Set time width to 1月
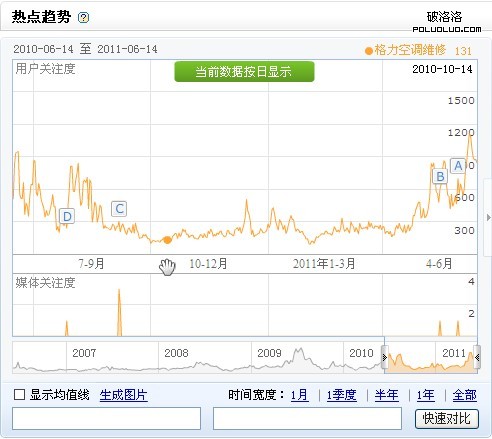 [299, 395]
